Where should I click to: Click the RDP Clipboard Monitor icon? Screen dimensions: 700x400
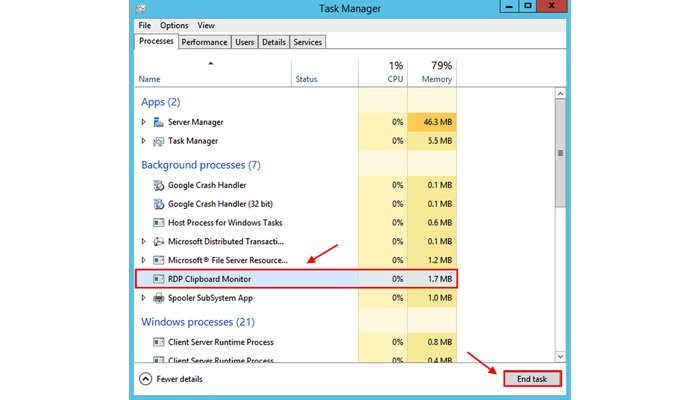(x=158, y=279)
